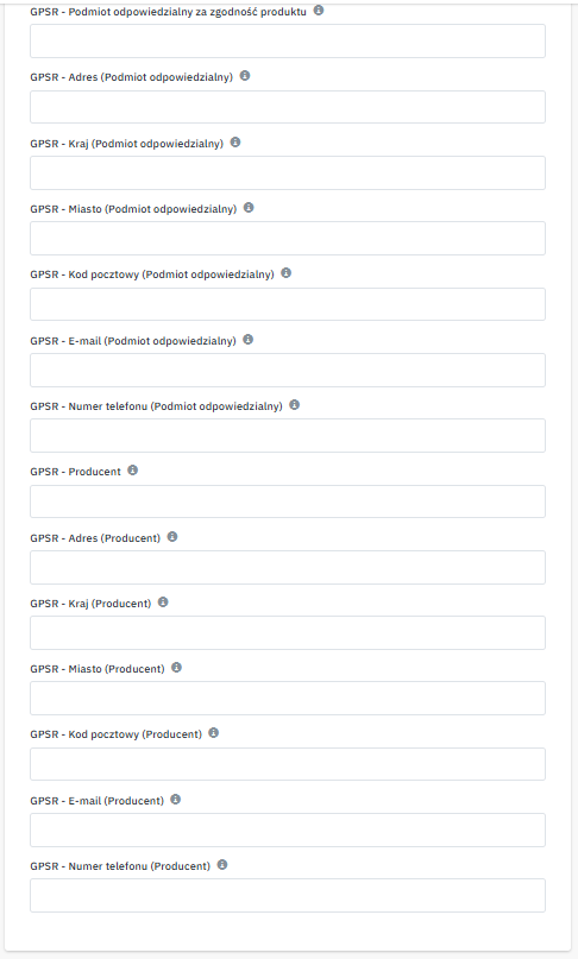578x959 pixels.
Task: Open info icon for Kod pocztowy (Podmiot odpowiedzialny)
Action: (x=286, y=273)
